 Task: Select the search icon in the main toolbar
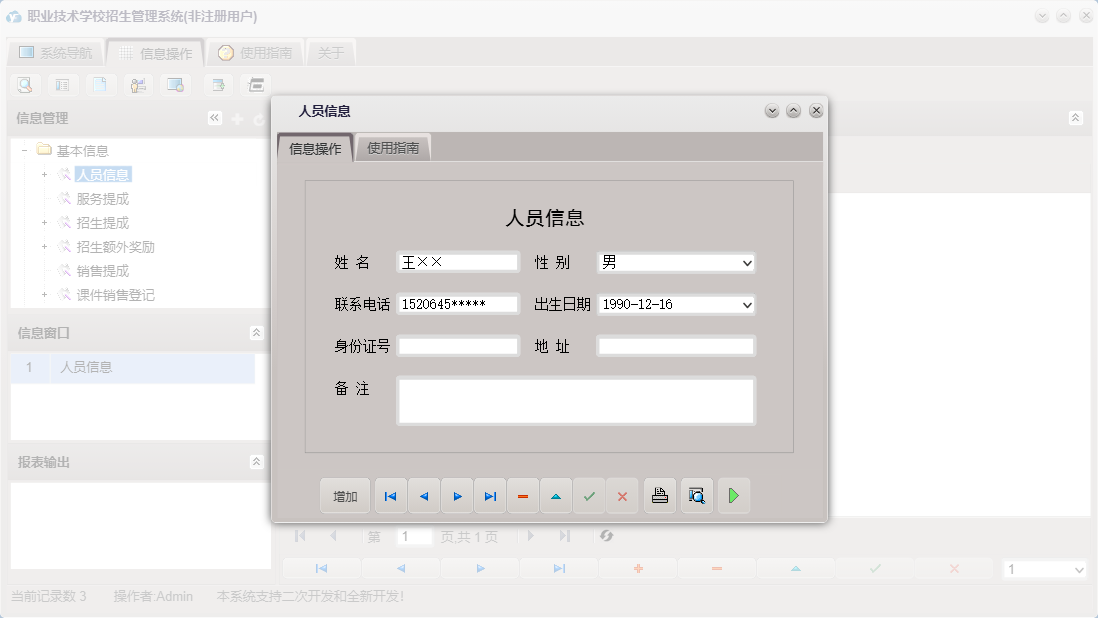click(23, 84)
